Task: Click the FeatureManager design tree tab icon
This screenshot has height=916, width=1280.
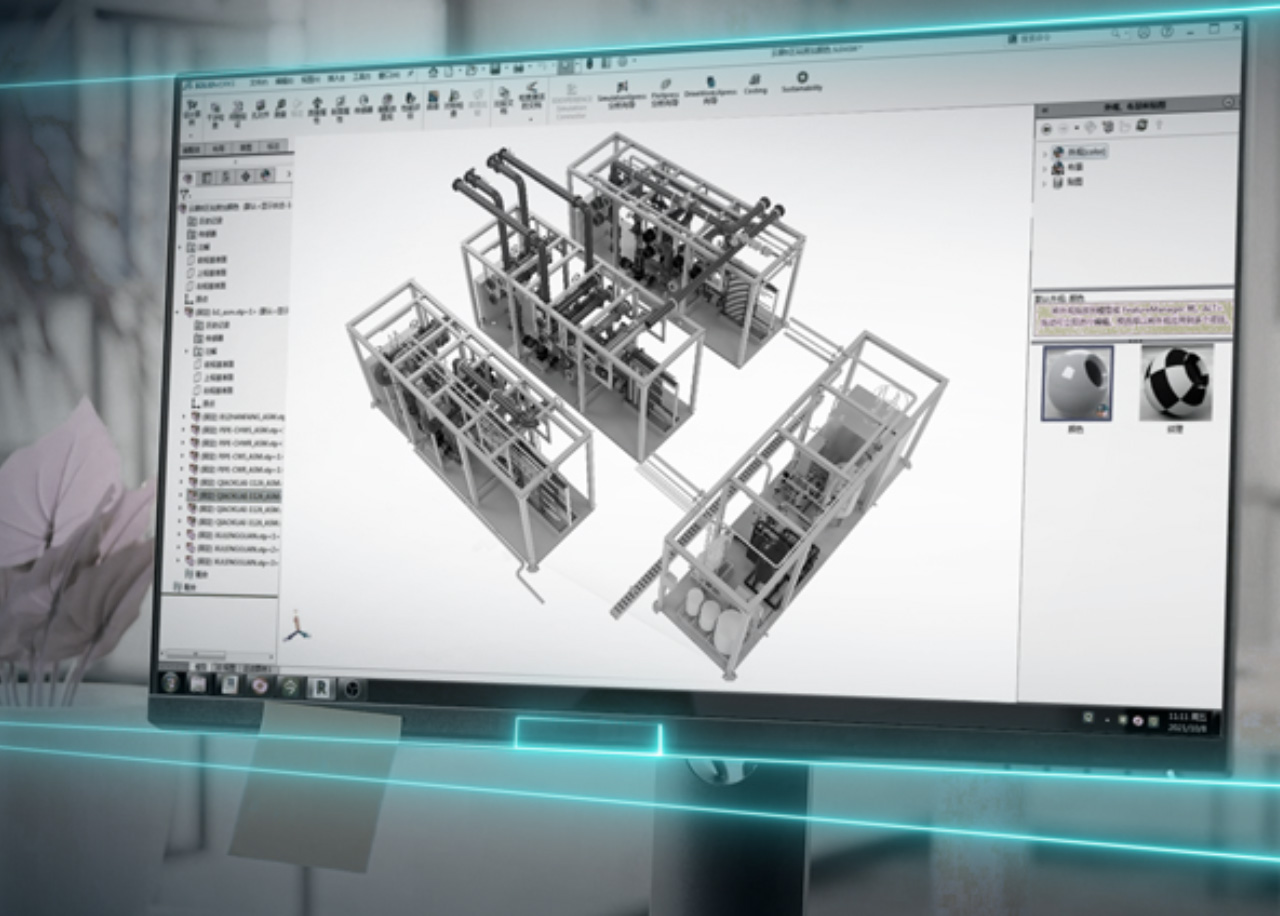Action: click(188, 177)
